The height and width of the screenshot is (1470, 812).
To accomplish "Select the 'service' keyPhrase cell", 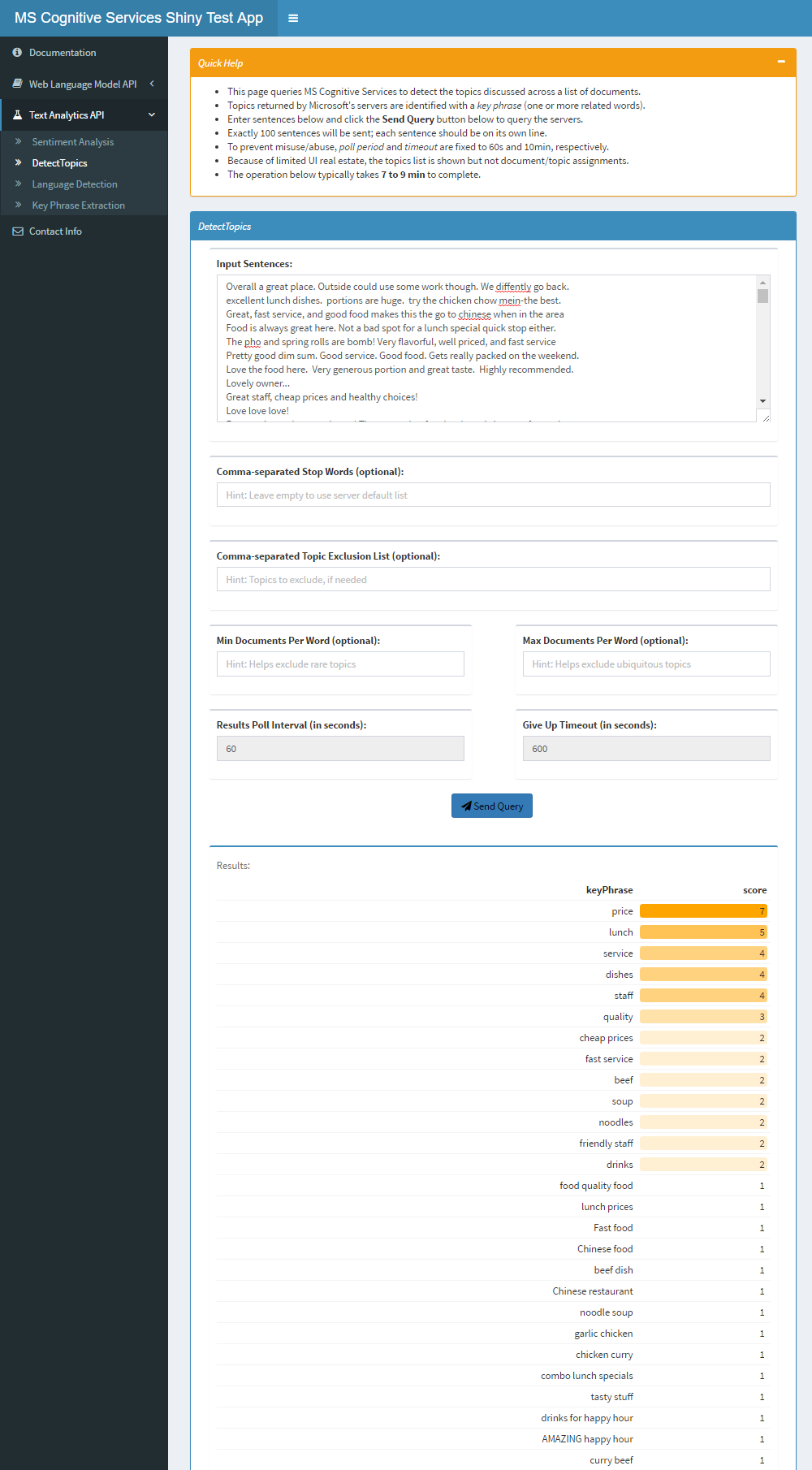I will 618,953.
